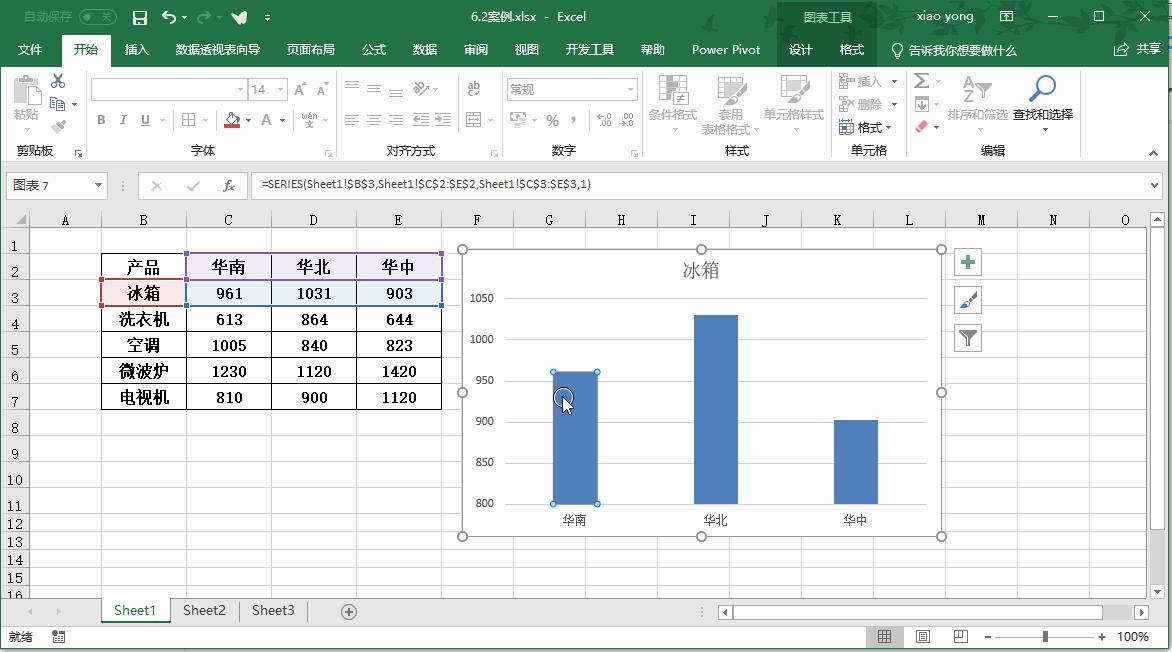Switch to the 插入 ribbon tab
The image size is (1172, 652).
pos(137,49)
